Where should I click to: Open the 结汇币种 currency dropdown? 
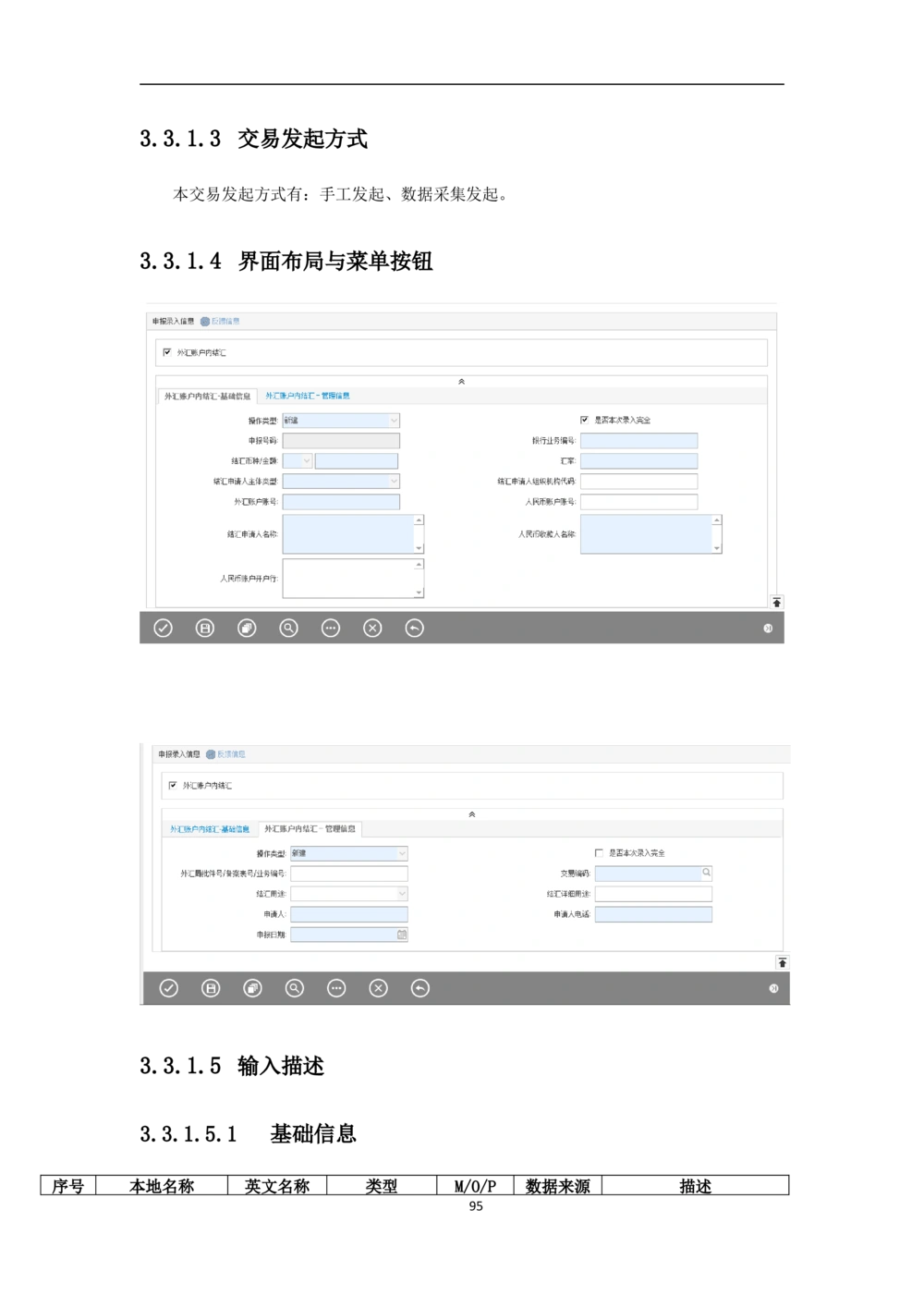306,460
